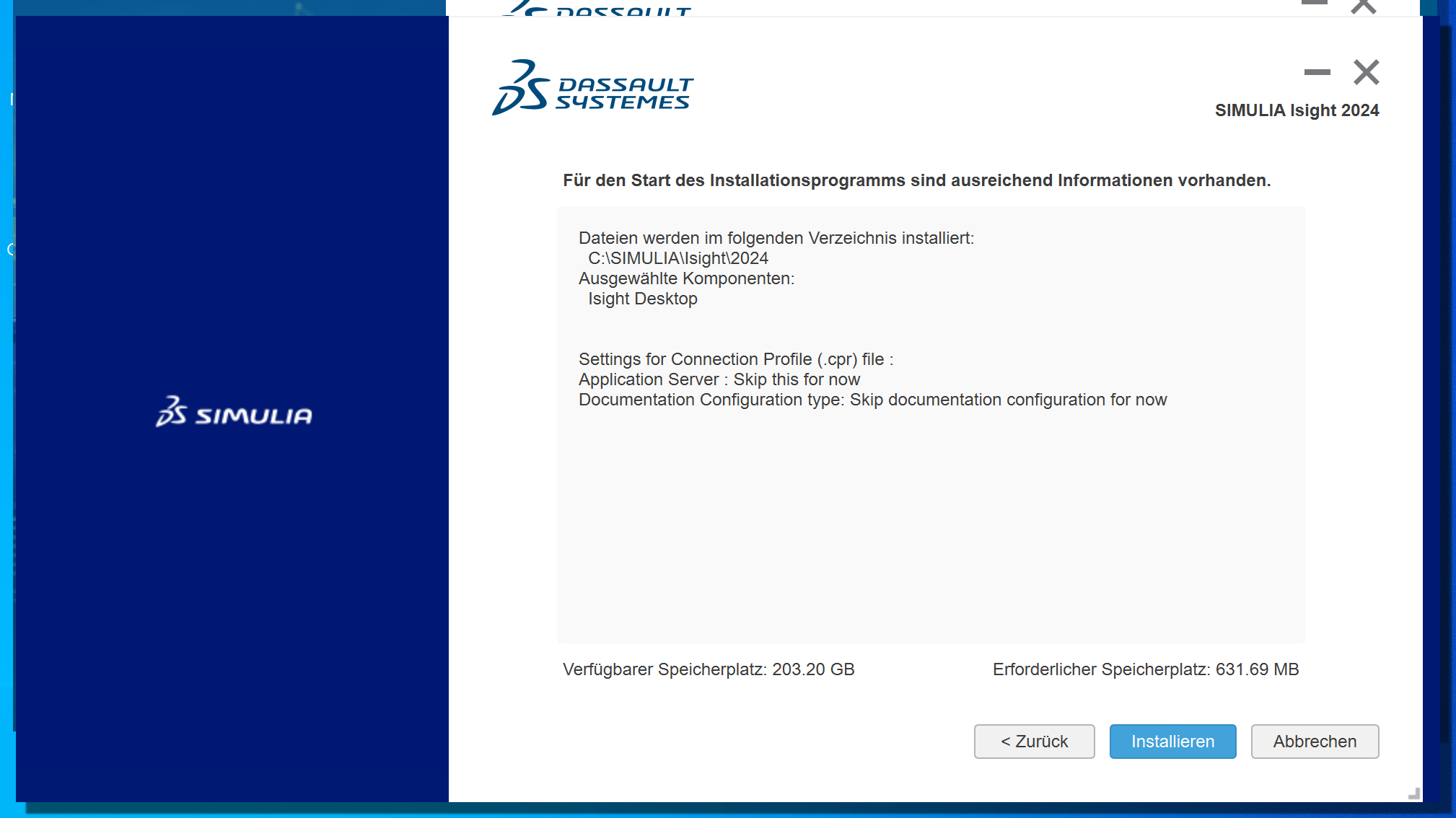Cancel setup with the Abbrechen button

click(1315, 742)
